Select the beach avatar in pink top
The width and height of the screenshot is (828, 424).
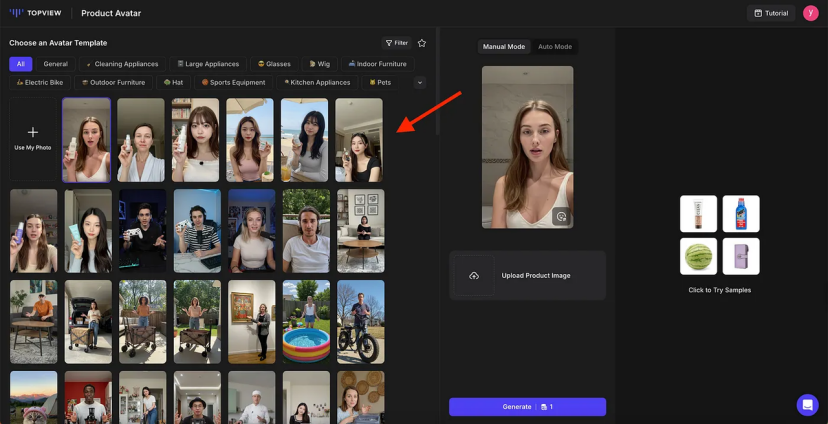click(250, 140)
